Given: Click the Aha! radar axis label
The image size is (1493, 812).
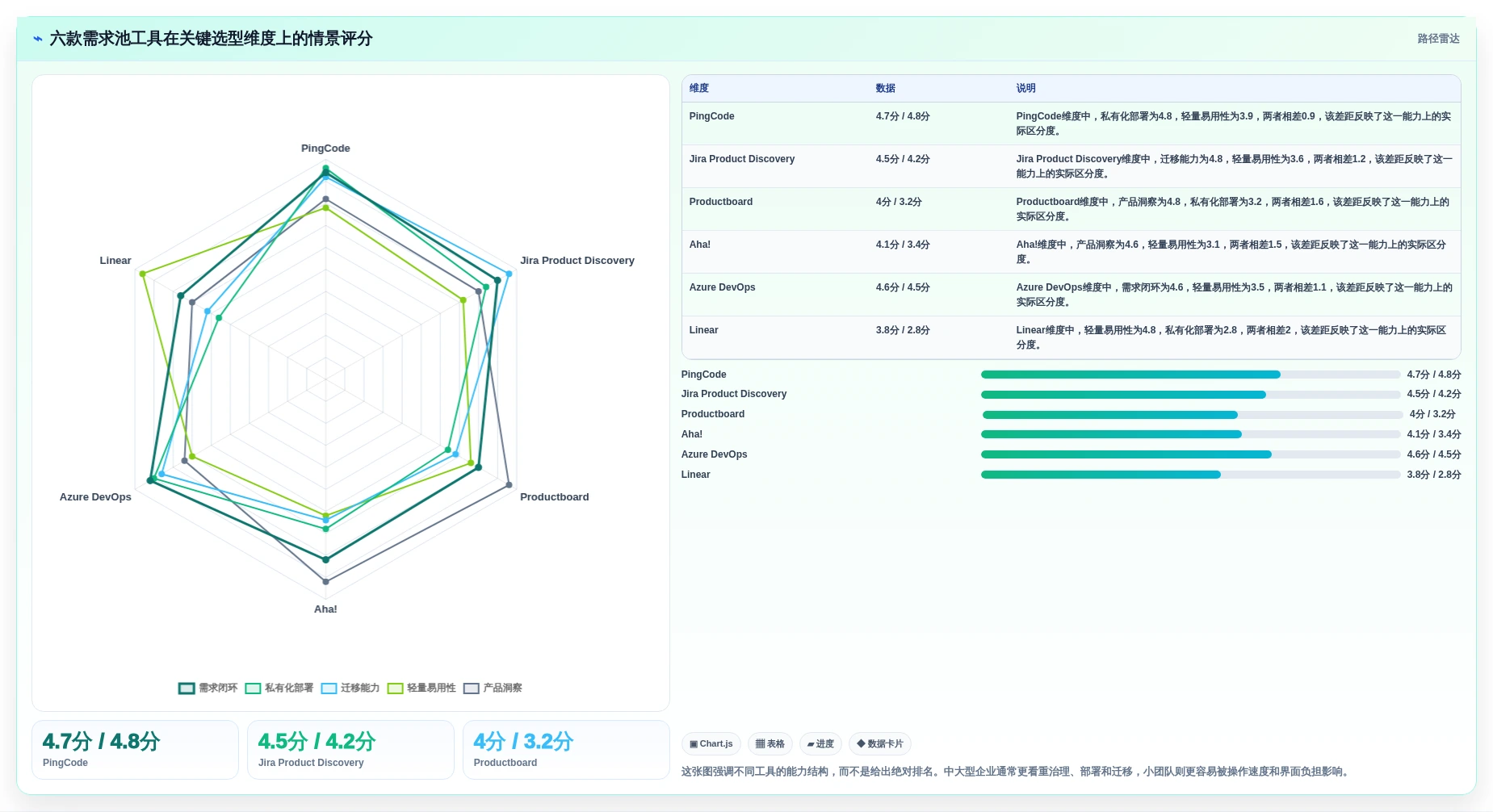Looking at the screenshot, I should click(x=325, y=609).
